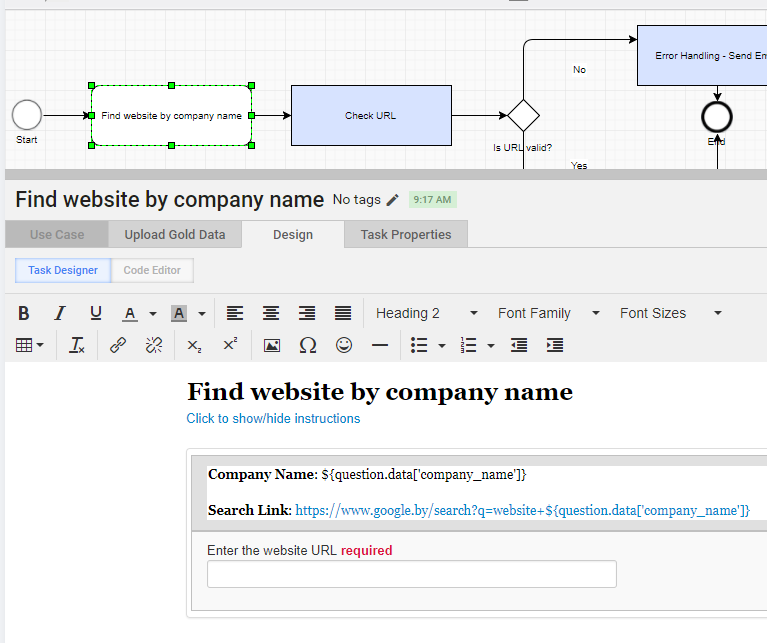Screen dimensions: 767x643
Task: Align text right
Action: pos(307,313)
